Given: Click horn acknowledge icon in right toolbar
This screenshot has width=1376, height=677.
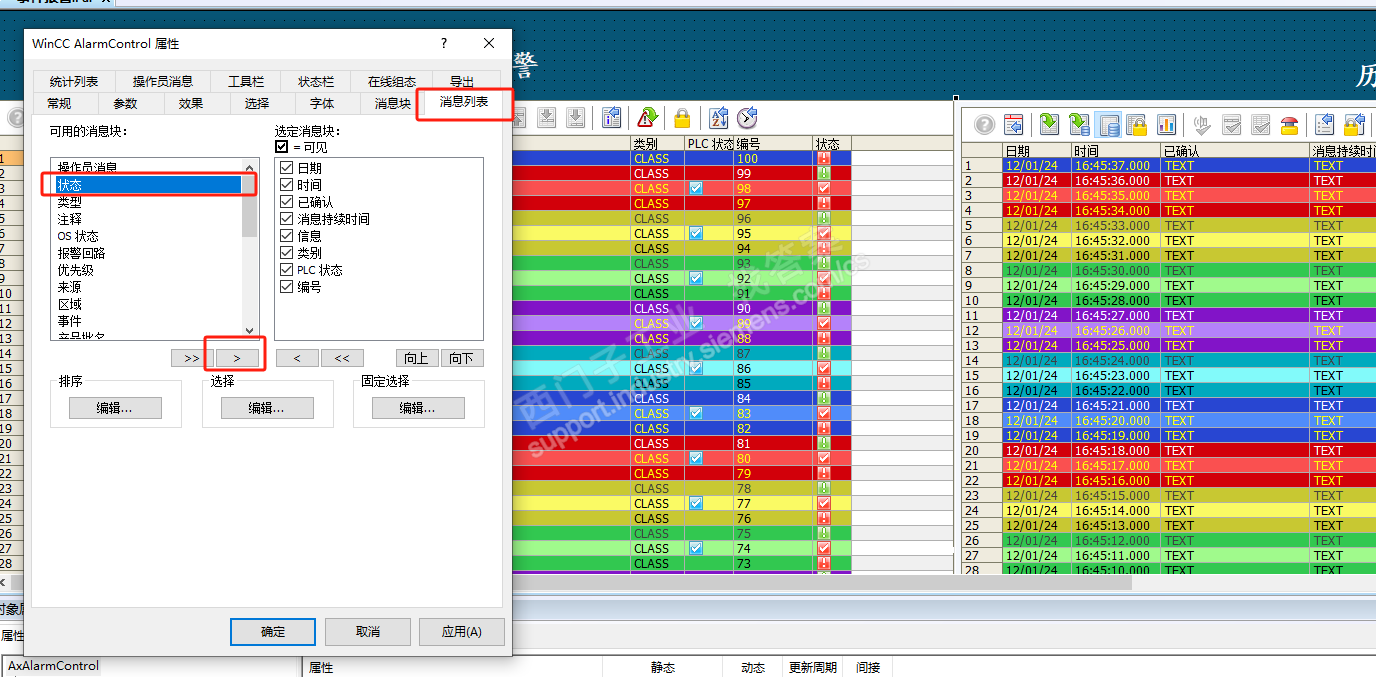Looking at the screenshot, I should [x=1202, y=125].
